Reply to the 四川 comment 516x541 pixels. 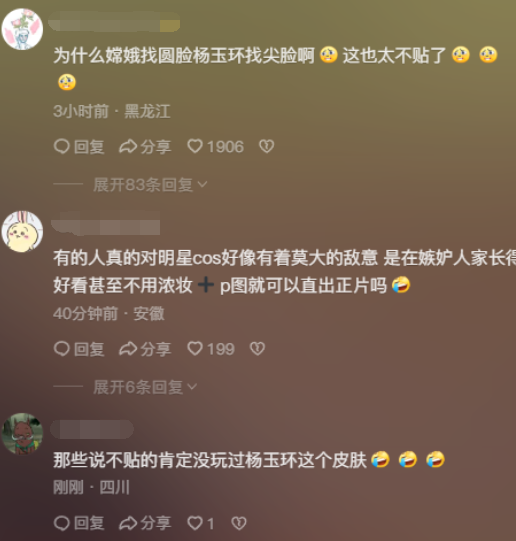79,523
